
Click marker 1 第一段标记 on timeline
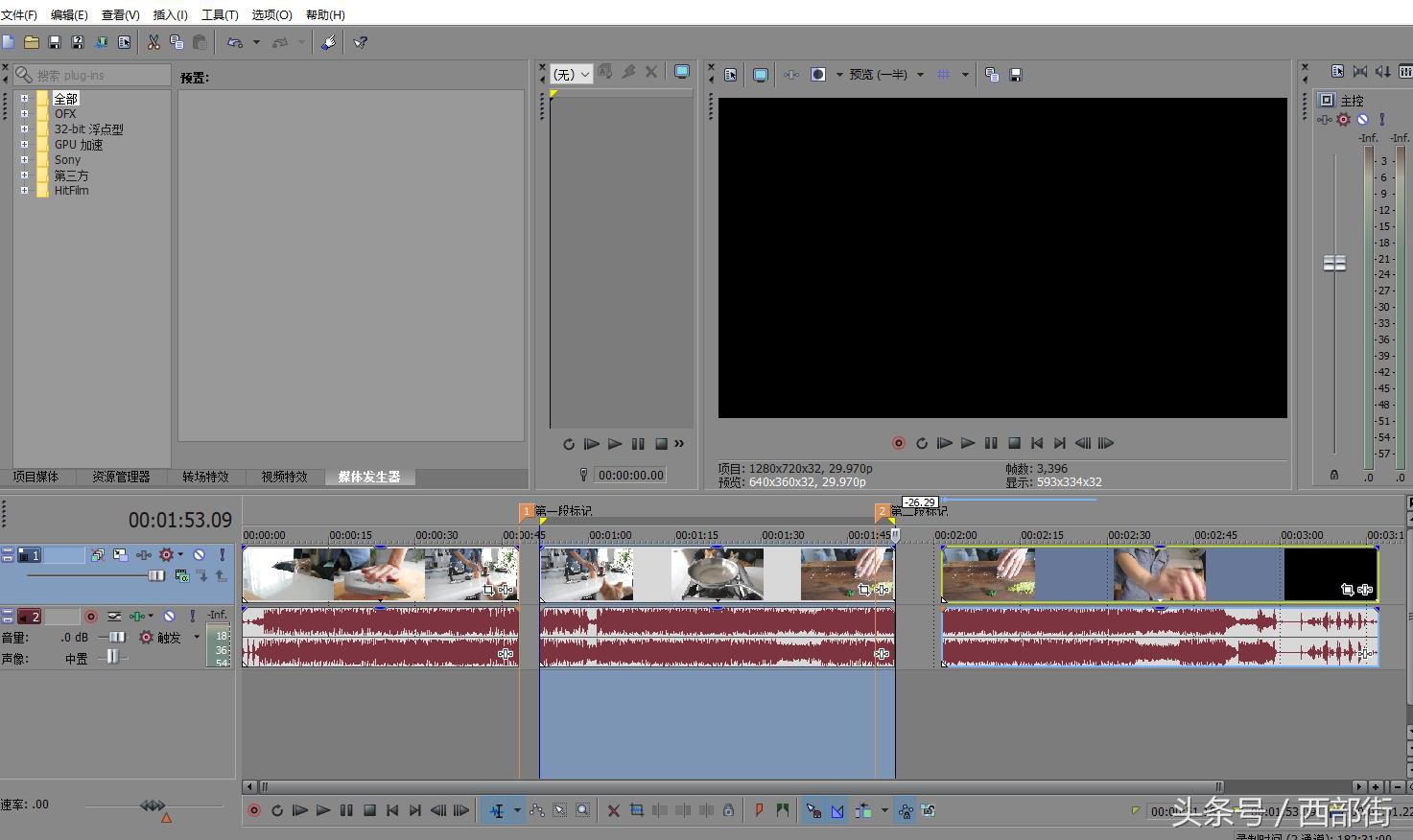(526, 511)
